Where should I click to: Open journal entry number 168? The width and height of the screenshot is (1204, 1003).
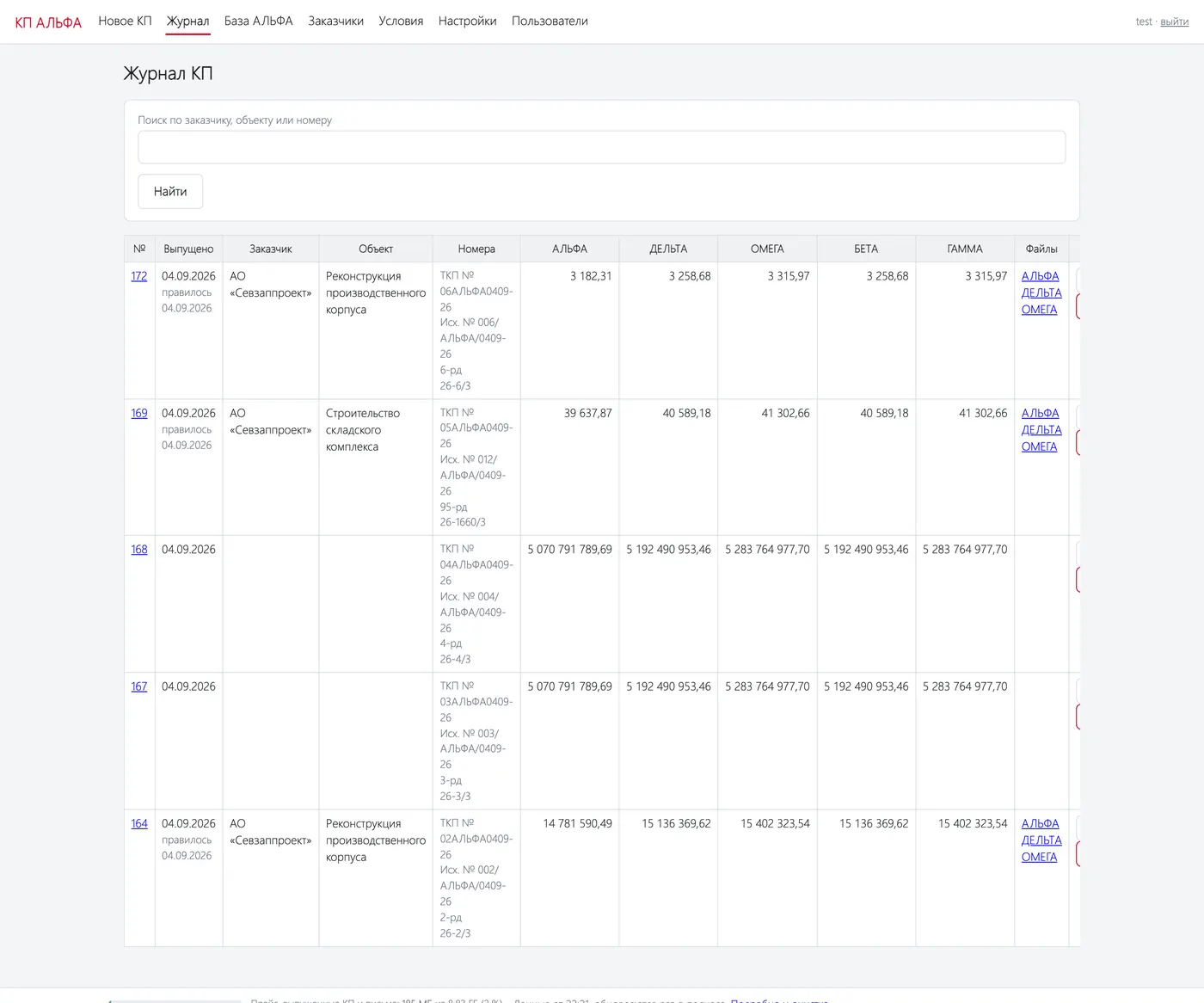pos(138,549)
